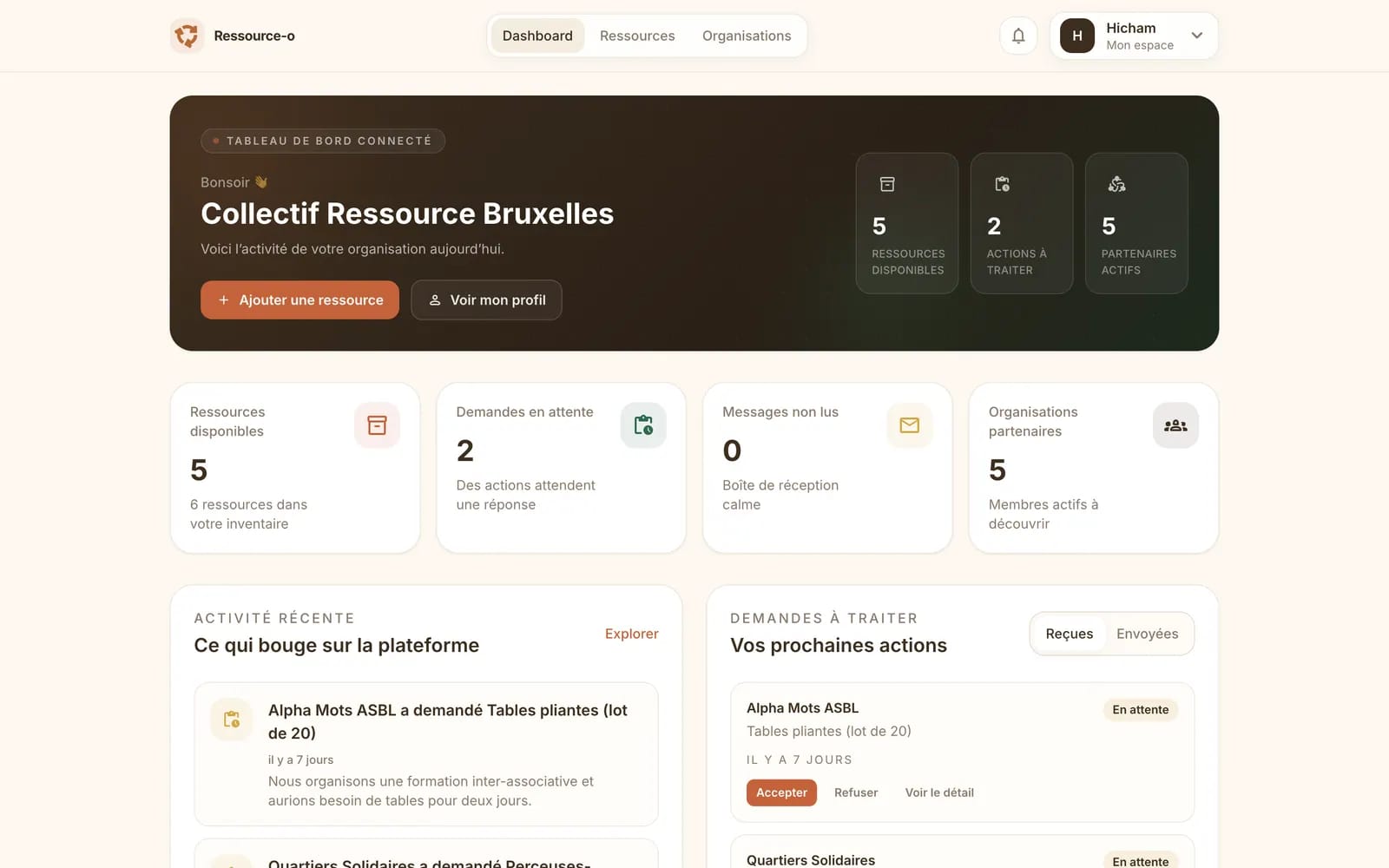Click the clipboard icon beside Alpha Mots ASBL activity
Image resolution: width=1389 pixels, height=868 pixels.
[x=232, y=720]
